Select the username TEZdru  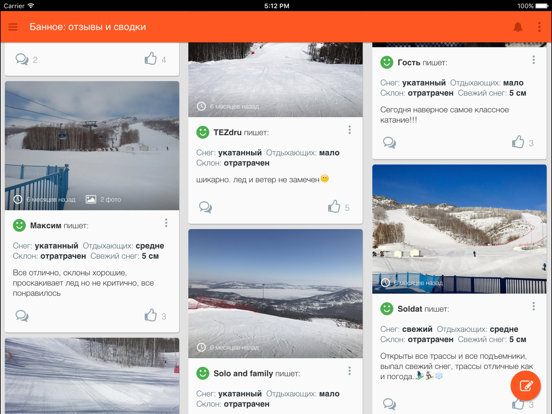pos(227,132)
